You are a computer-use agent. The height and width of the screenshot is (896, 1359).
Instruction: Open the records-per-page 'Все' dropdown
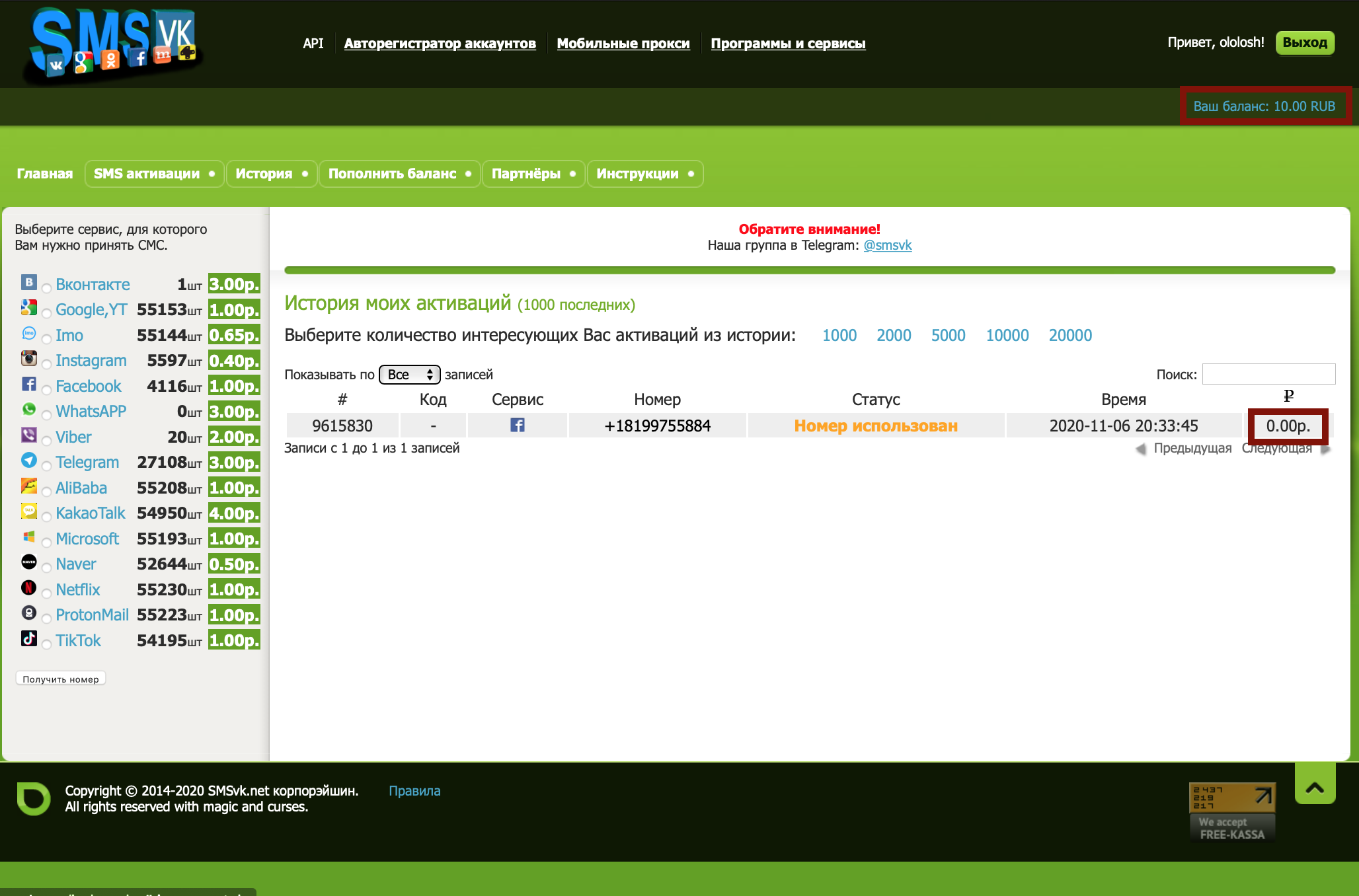(409, 375)
